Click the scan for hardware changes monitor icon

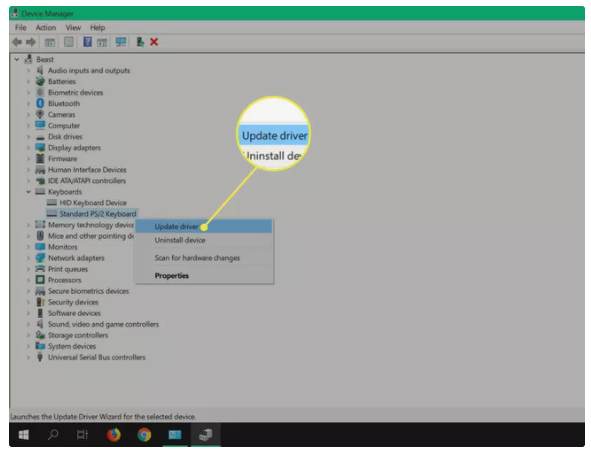pos(121,42)
